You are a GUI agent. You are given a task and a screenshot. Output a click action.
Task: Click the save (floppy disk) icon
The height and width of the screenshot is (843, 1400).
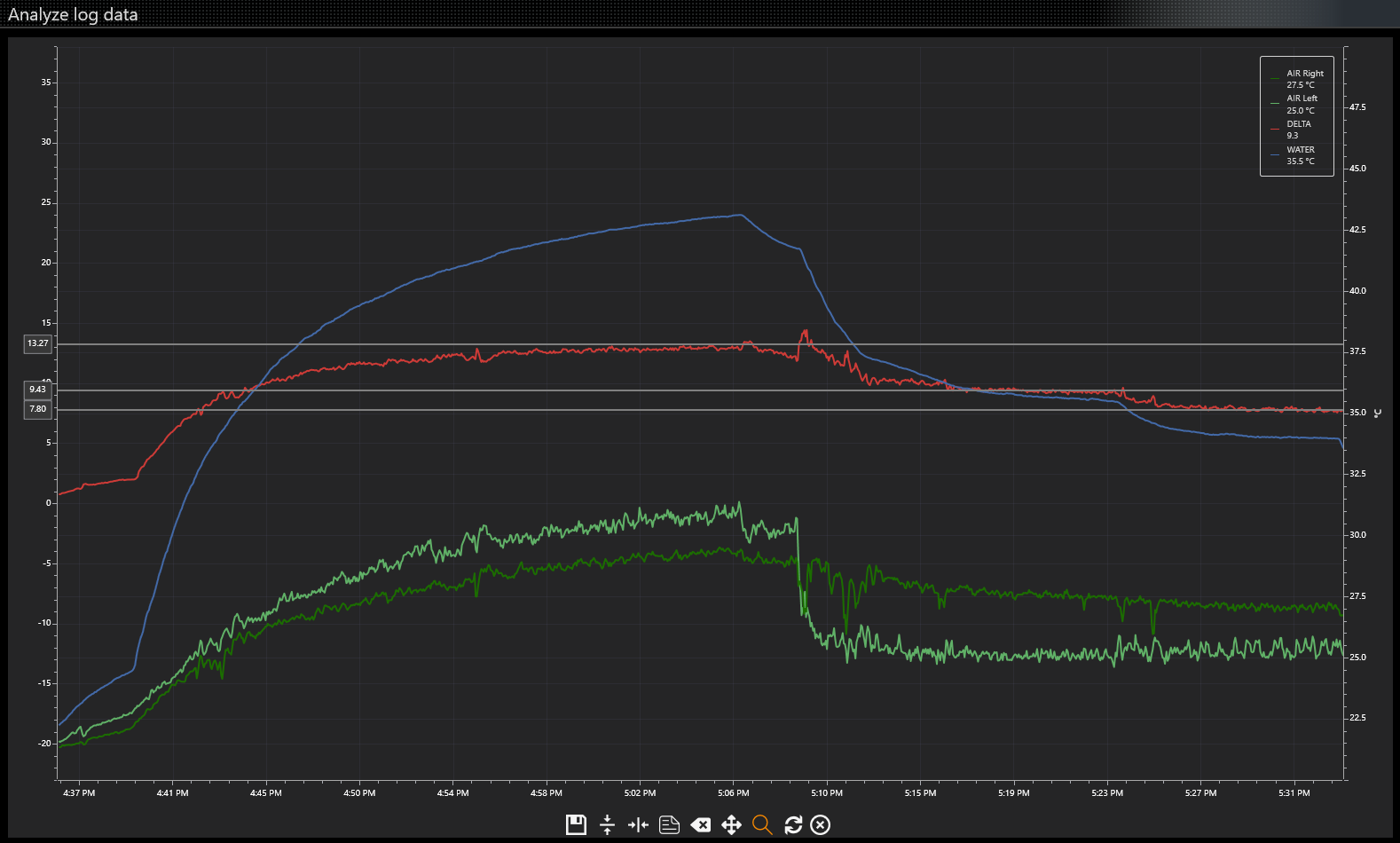(x=576, y=824)
